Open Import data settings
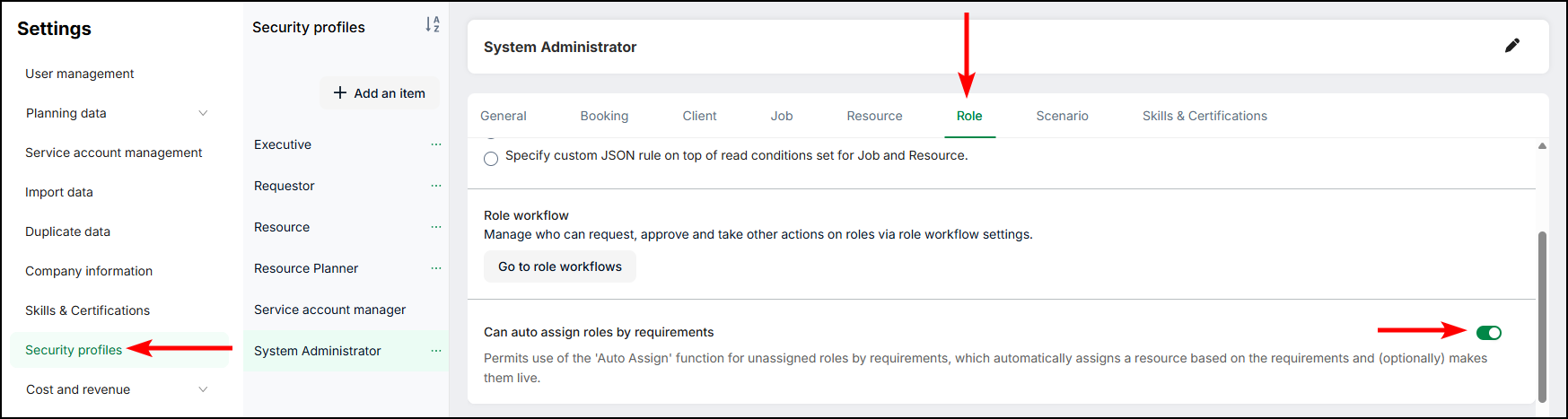This screenshot has height=419, width=1568. (x=59, y=192)
